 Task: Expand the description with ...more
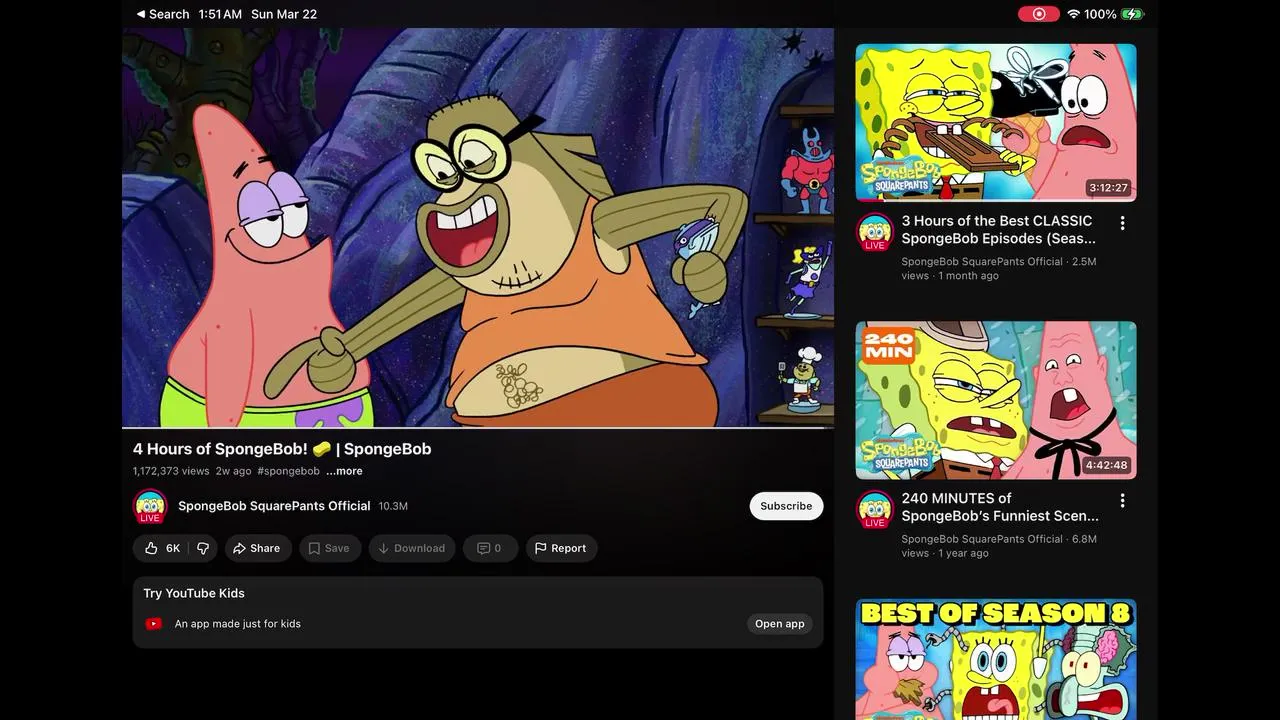344,471
